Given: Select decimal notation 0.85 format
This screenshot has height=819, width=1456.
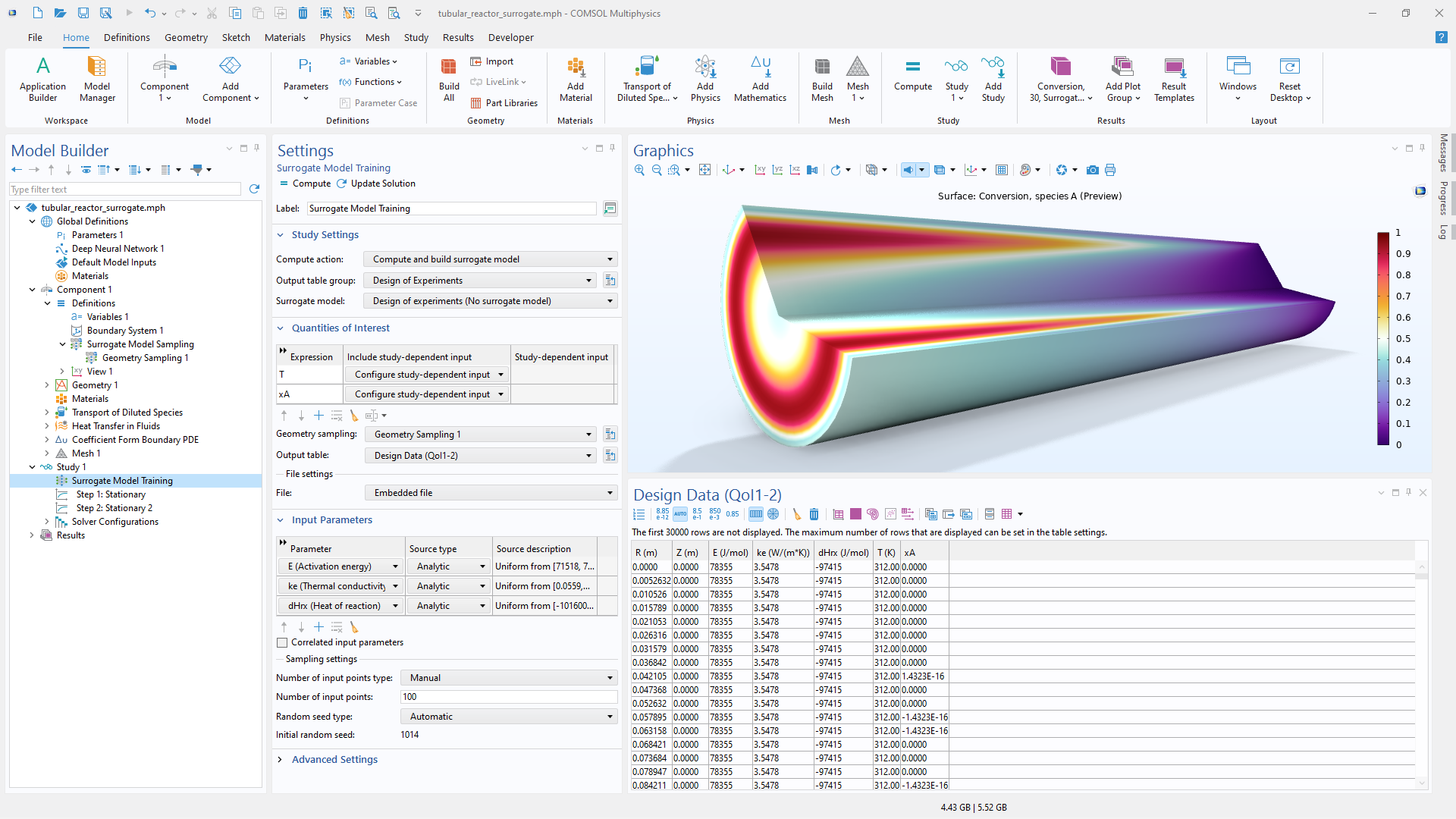Looking at the screenshot, I should click(732, 514).
